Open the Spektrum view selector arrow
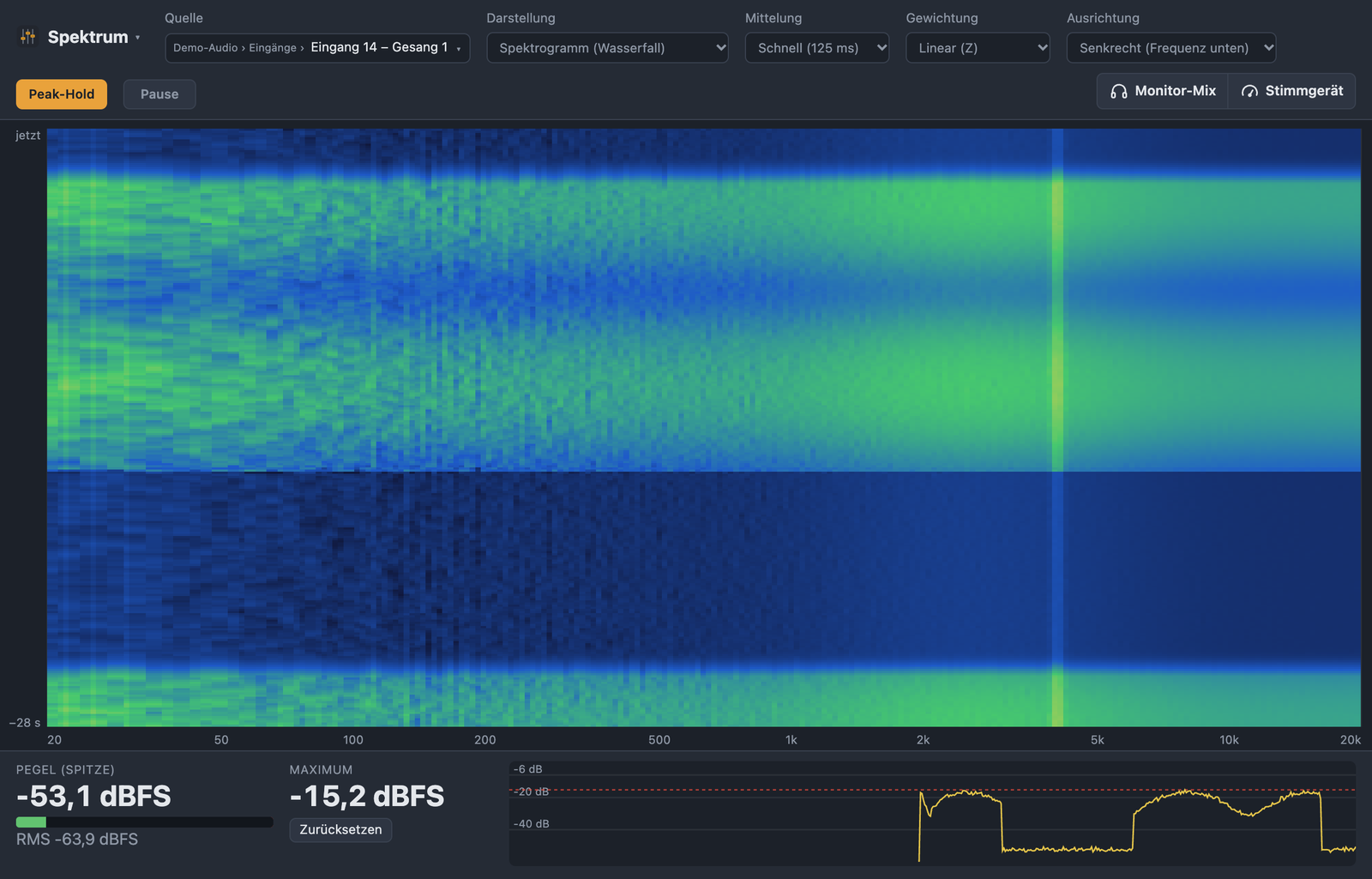This screenshot has width=1372, height=879. pyautogui.click(x=137, y=38)
